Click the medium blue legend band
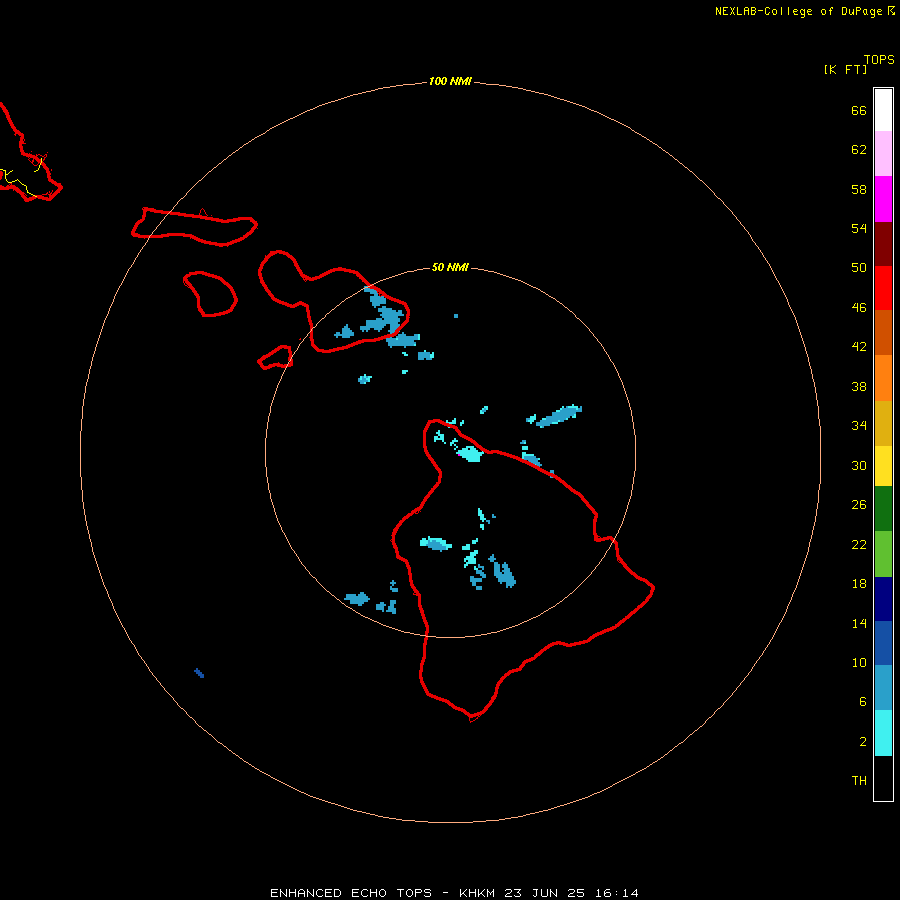Viewport: 900px width, 900px height. [883, 643]
